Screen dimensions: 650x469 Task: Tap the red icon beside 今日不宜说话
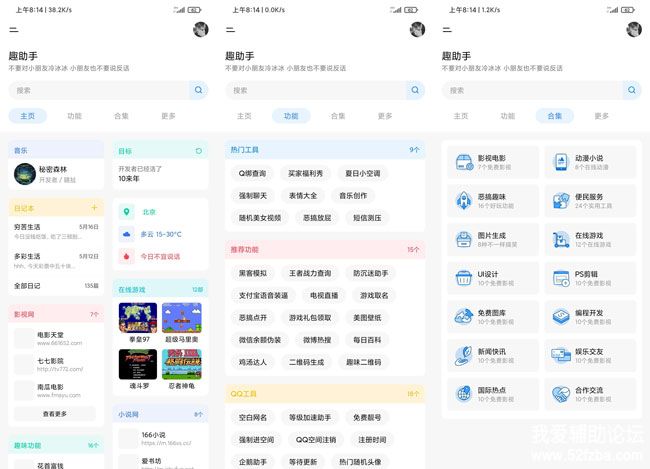pyautogui.click(x=126, y=256)
